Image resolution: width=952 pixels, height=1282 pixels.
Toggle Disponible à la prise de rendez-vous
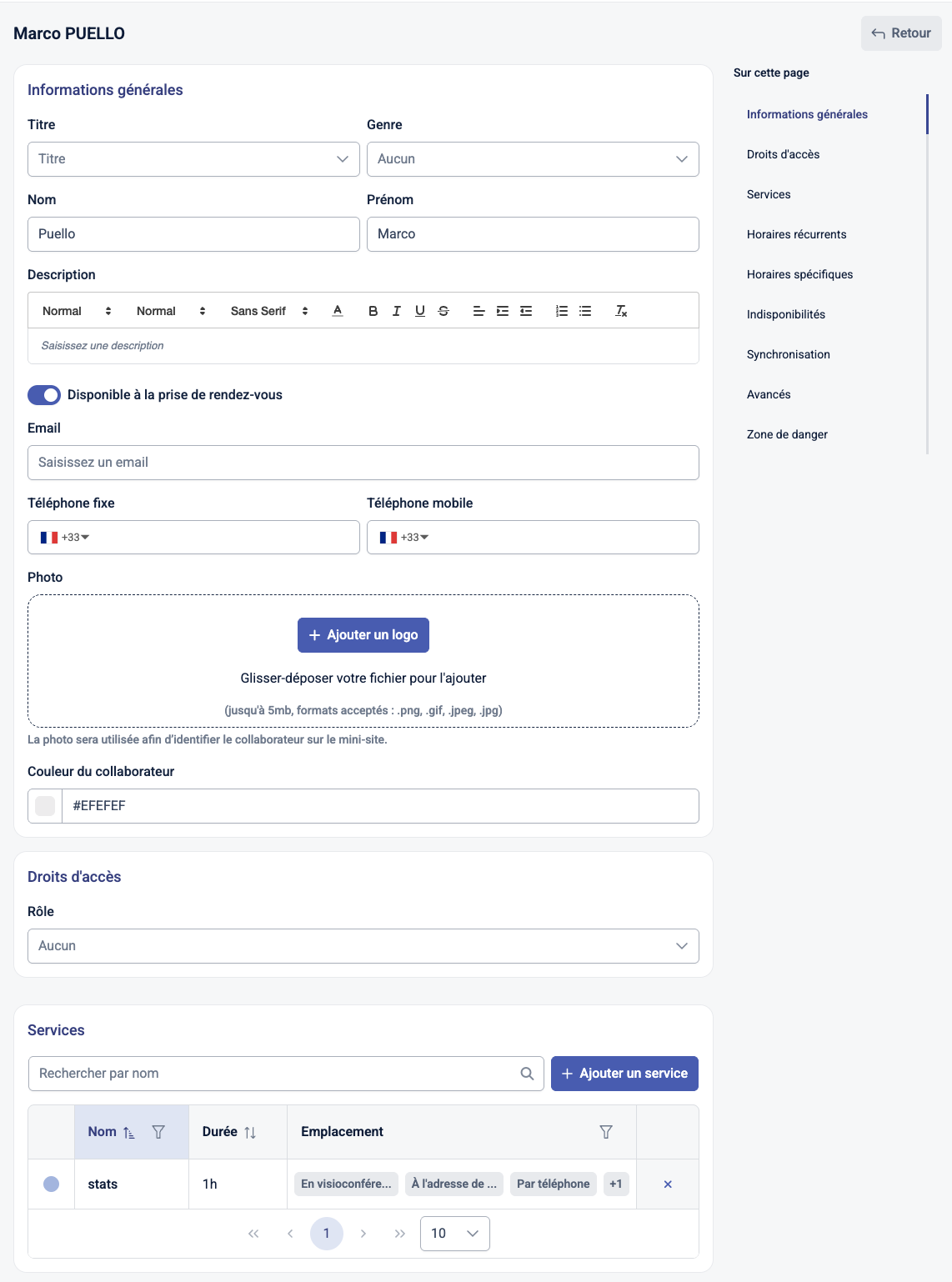pos(44,395)
